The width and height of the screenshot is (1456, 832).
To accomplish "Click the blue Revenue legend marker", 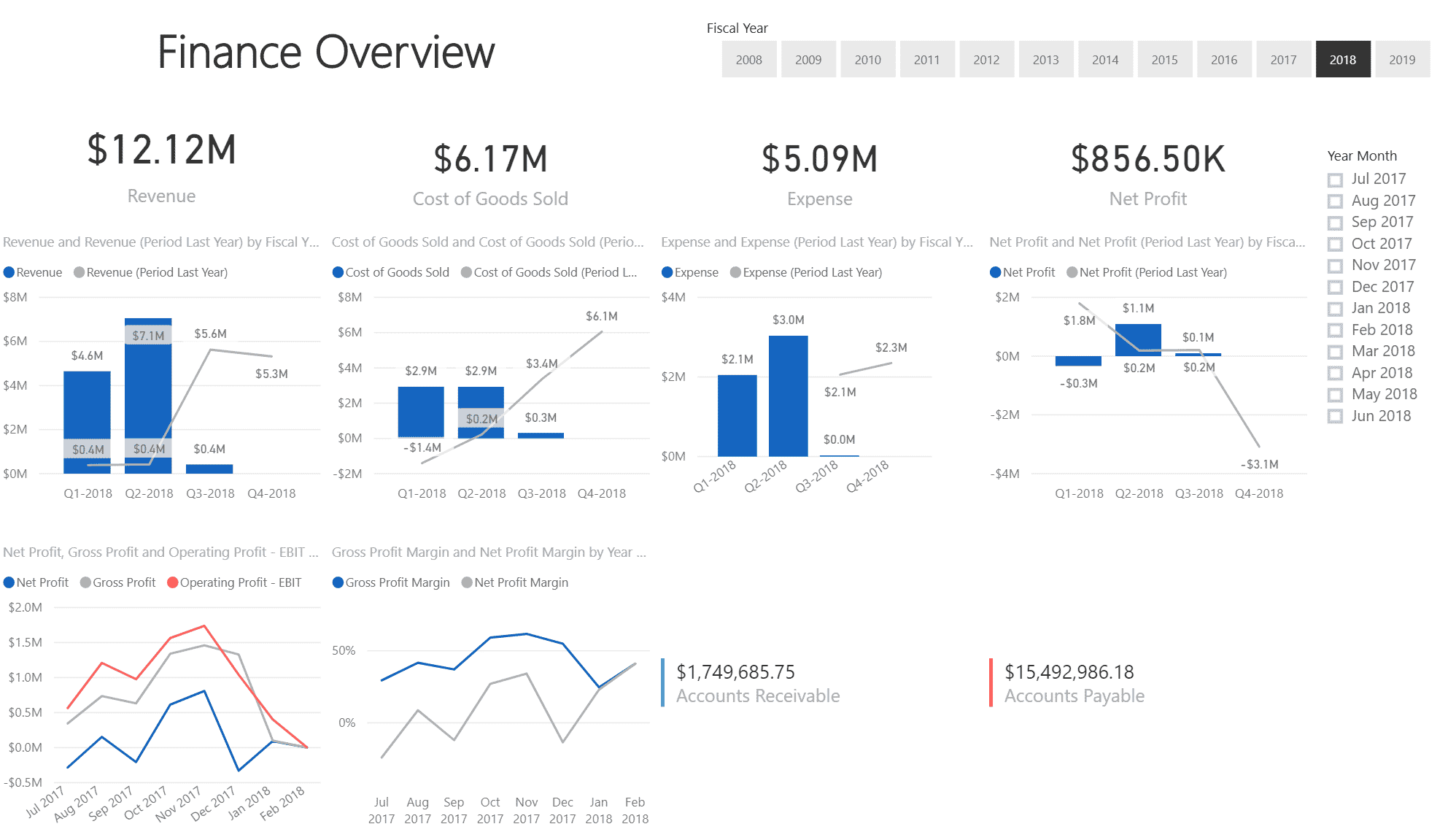I will [9, 272].
